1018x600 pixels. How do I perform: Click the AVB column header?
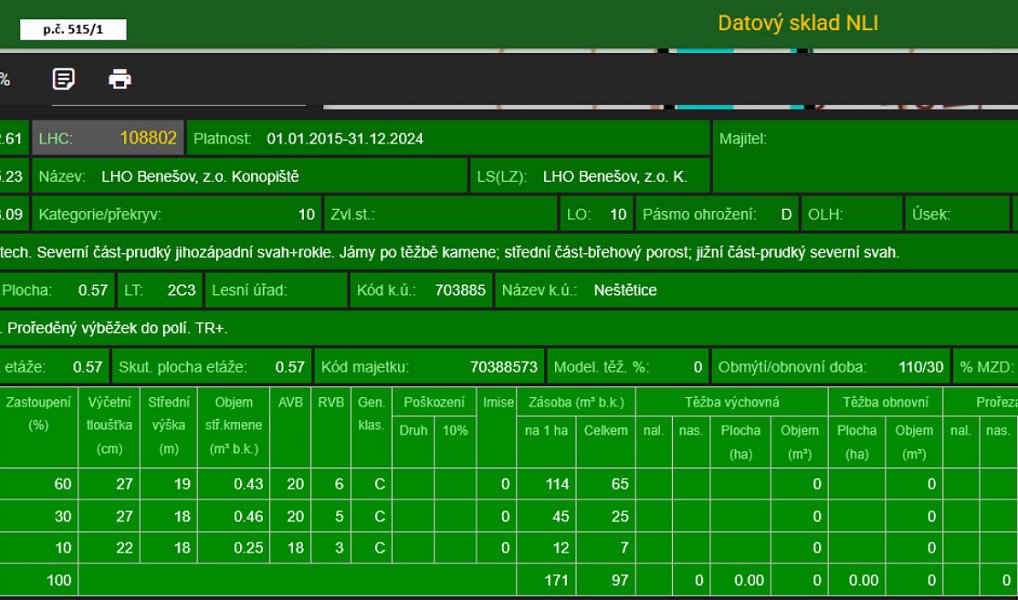pos(290,427)
